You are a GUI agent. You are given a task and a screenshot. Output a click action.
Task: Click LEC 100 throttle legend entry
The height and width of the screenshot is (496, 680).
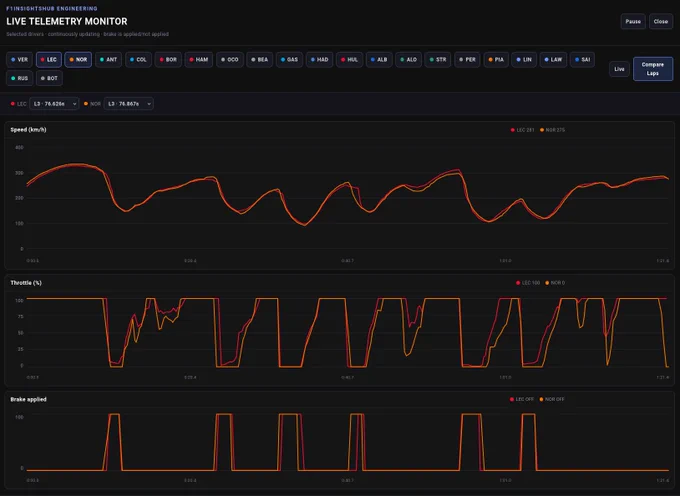click(x=528, y=283)
